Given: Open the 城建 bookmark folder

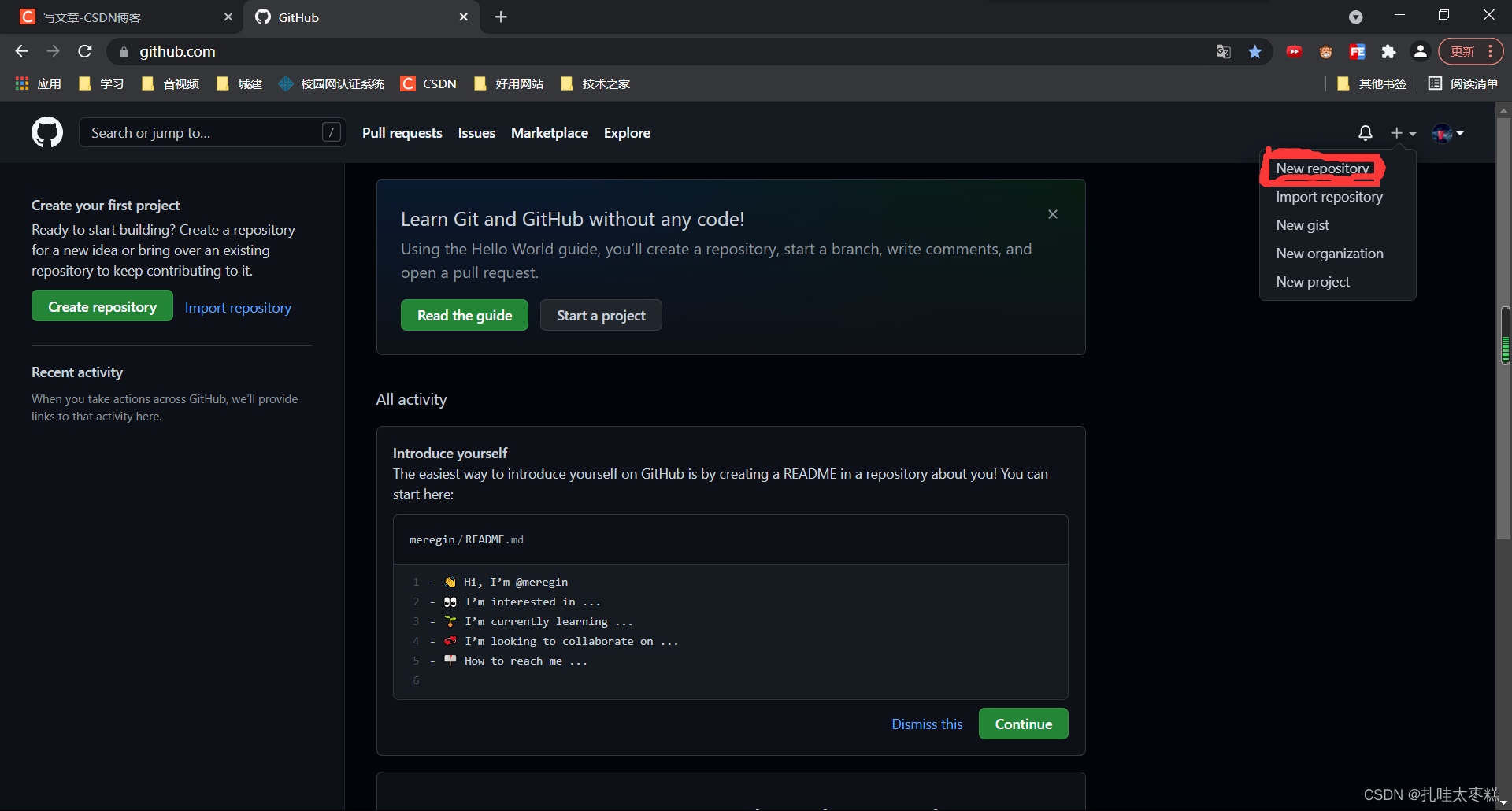Looking at the screenshot, I should coord(239,83).
